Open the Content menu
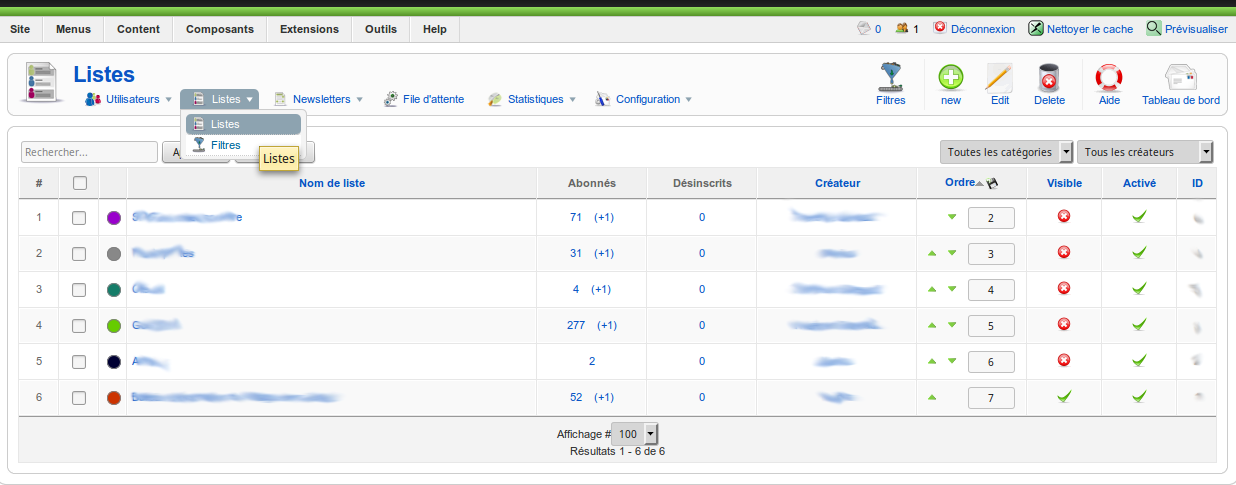Image resolution: width=1236 pixels, height=485 pixels. point(138,29)
